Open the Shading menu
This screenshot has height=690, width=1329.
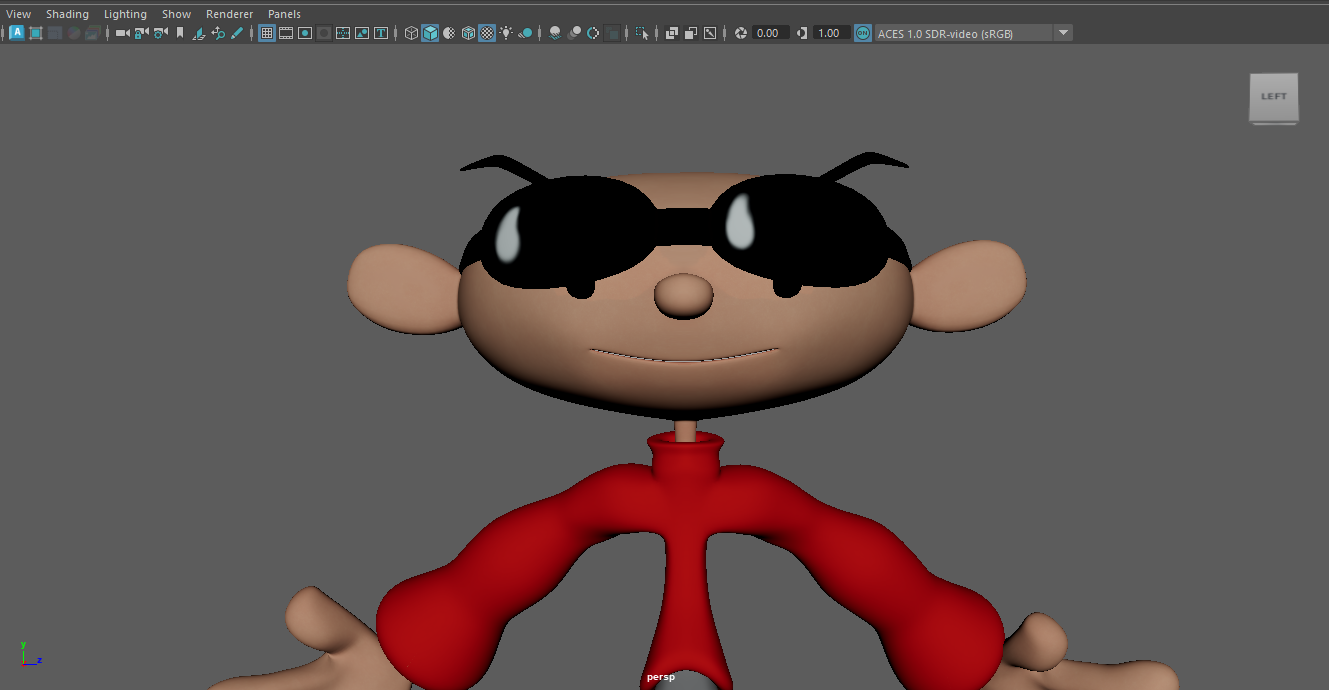point(67,14)
